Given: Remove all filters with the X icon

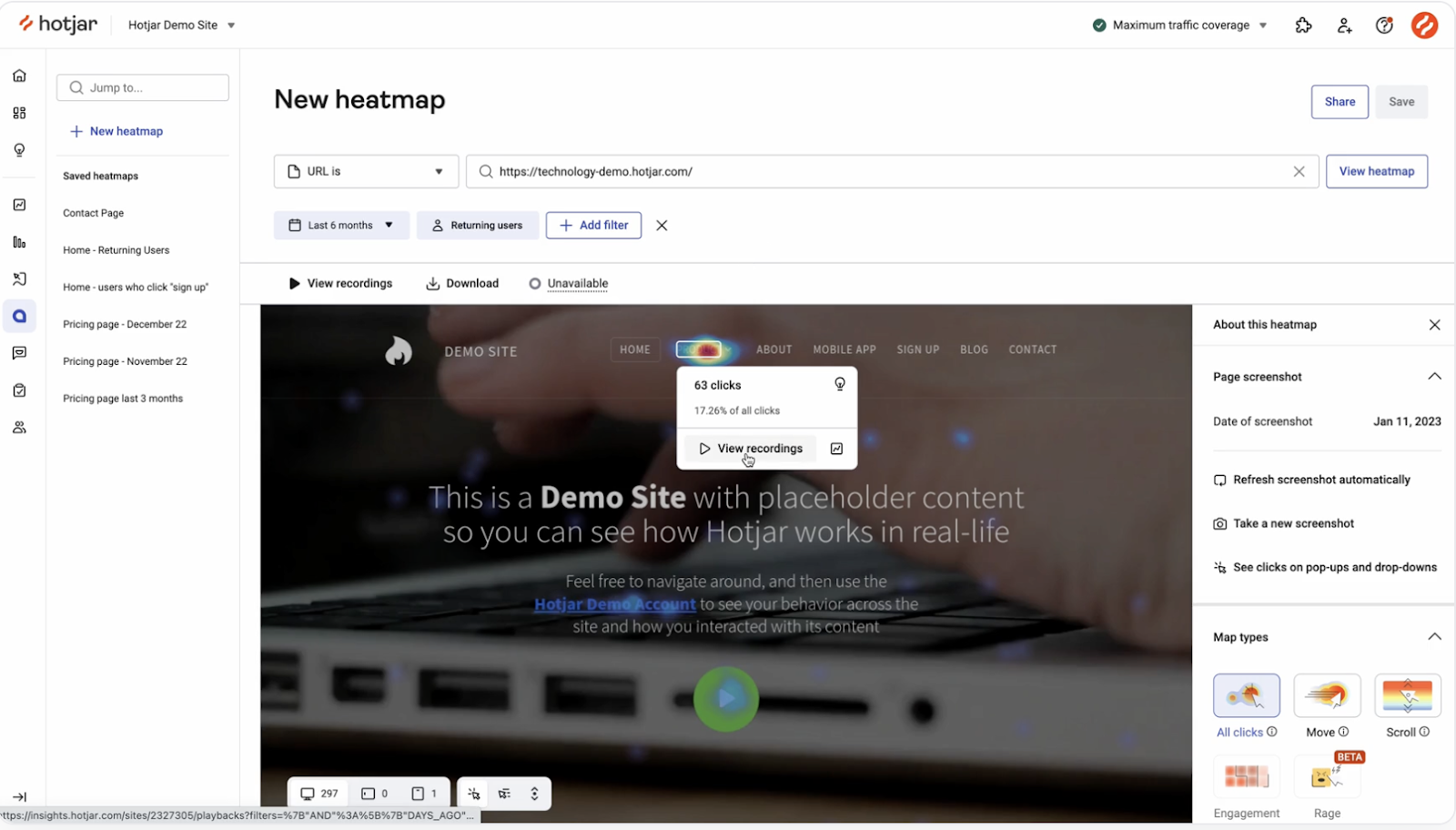Looking at the screenshot, I should point(662,226).
